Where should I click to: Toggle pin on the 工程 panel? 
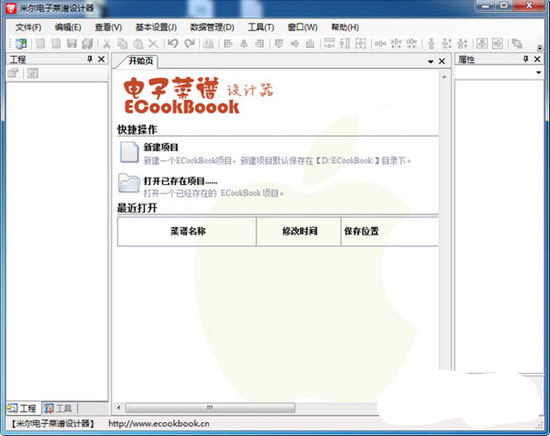90,59
